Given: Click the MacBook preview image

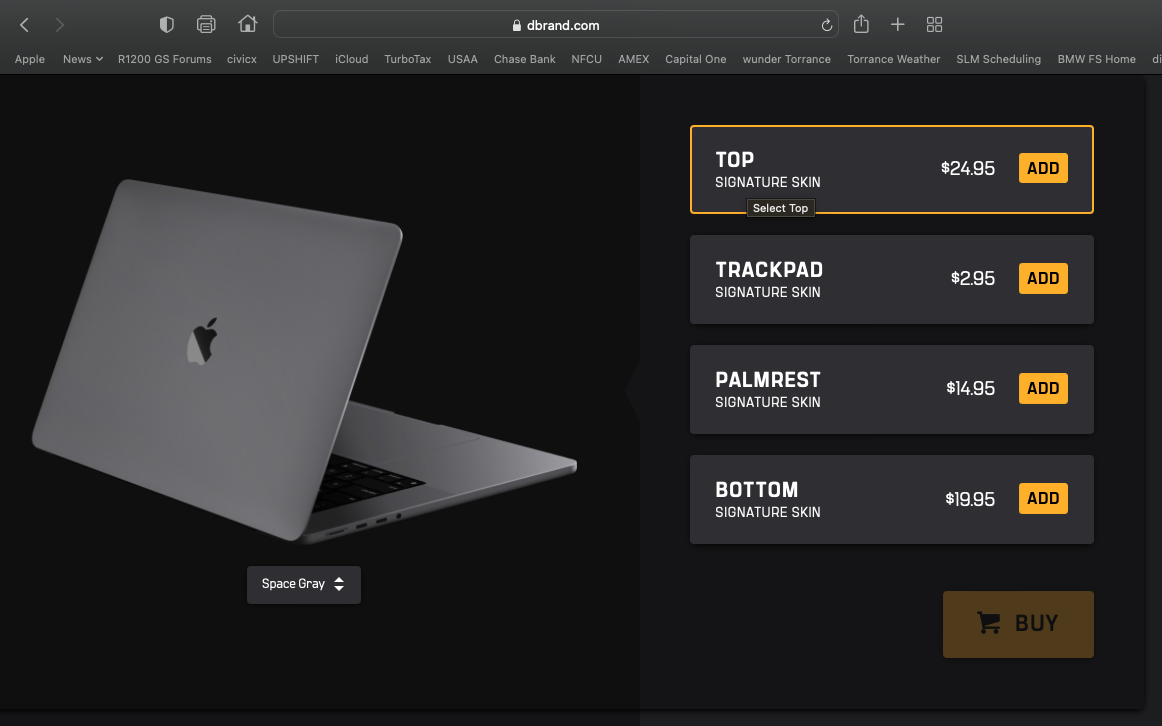Looking at the screenshot, I should point(304,361).
